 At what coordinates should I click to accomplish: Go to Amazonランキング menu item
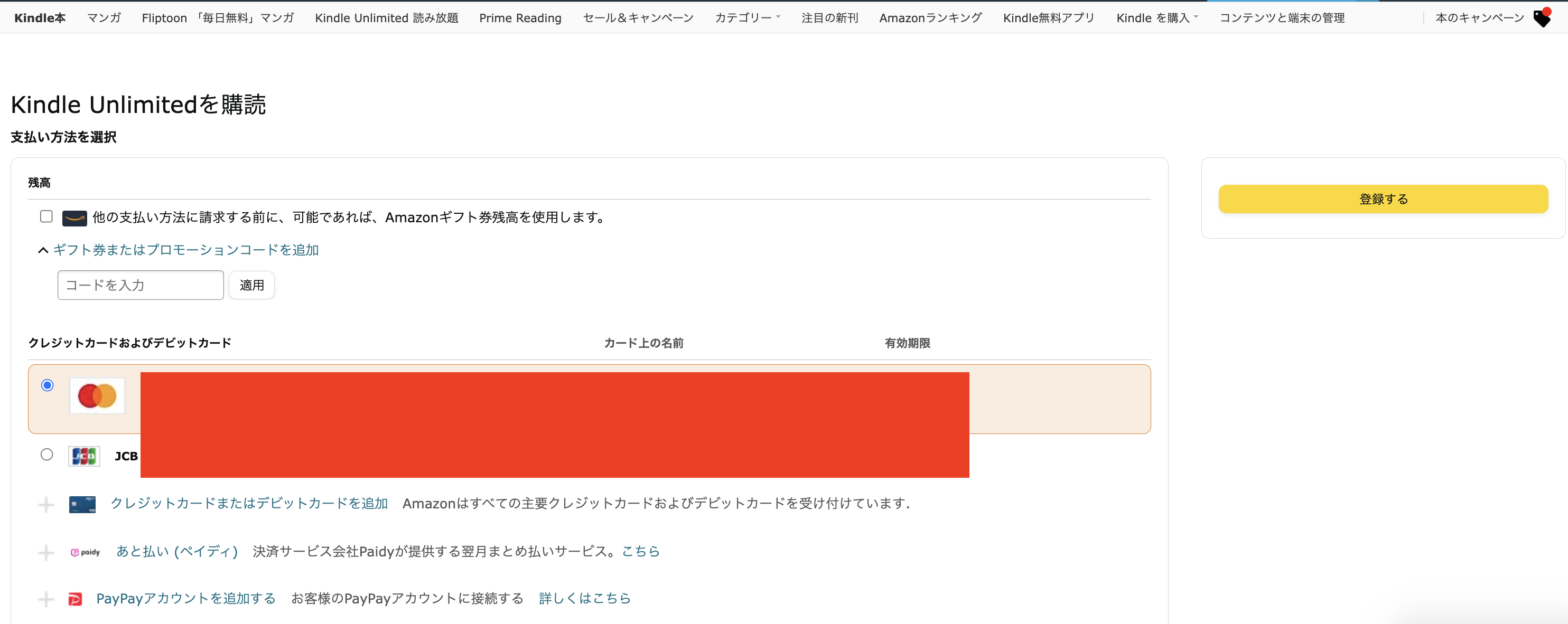tap(930, 17)
